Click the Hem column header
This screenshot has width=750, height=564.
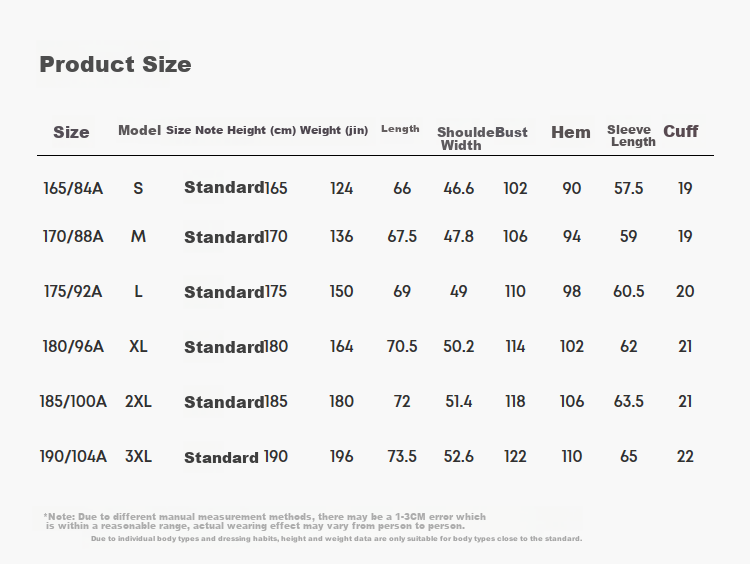pos(571,132)
